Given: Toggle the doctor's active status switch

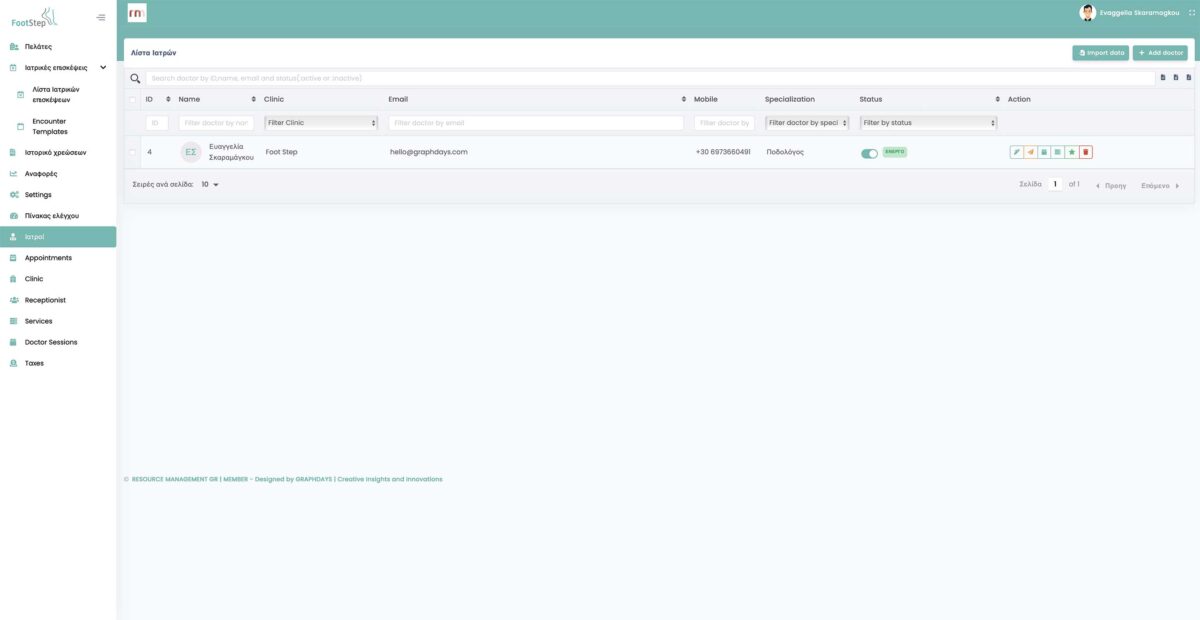Looking at the screenshot, I should click(x=869, y=153).
